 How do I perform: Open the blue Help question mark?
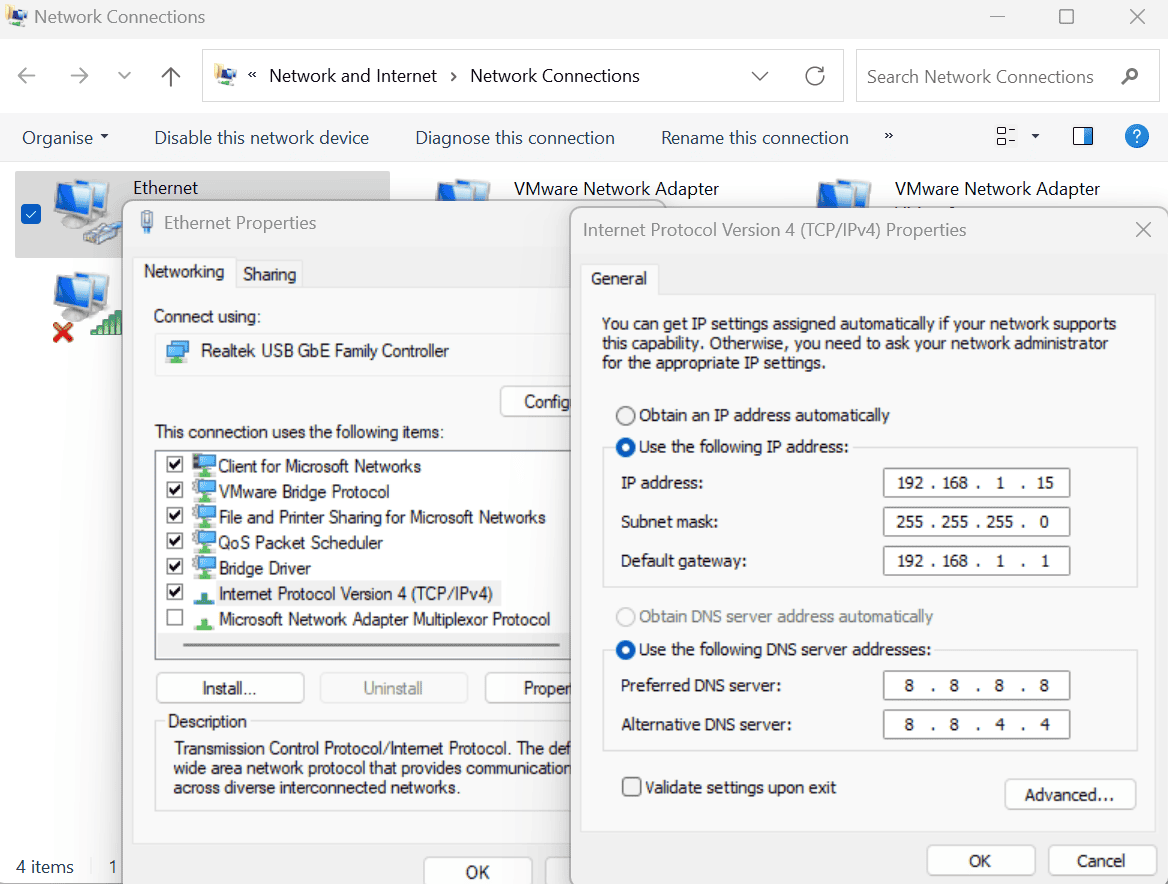[x=1136, y=137]
